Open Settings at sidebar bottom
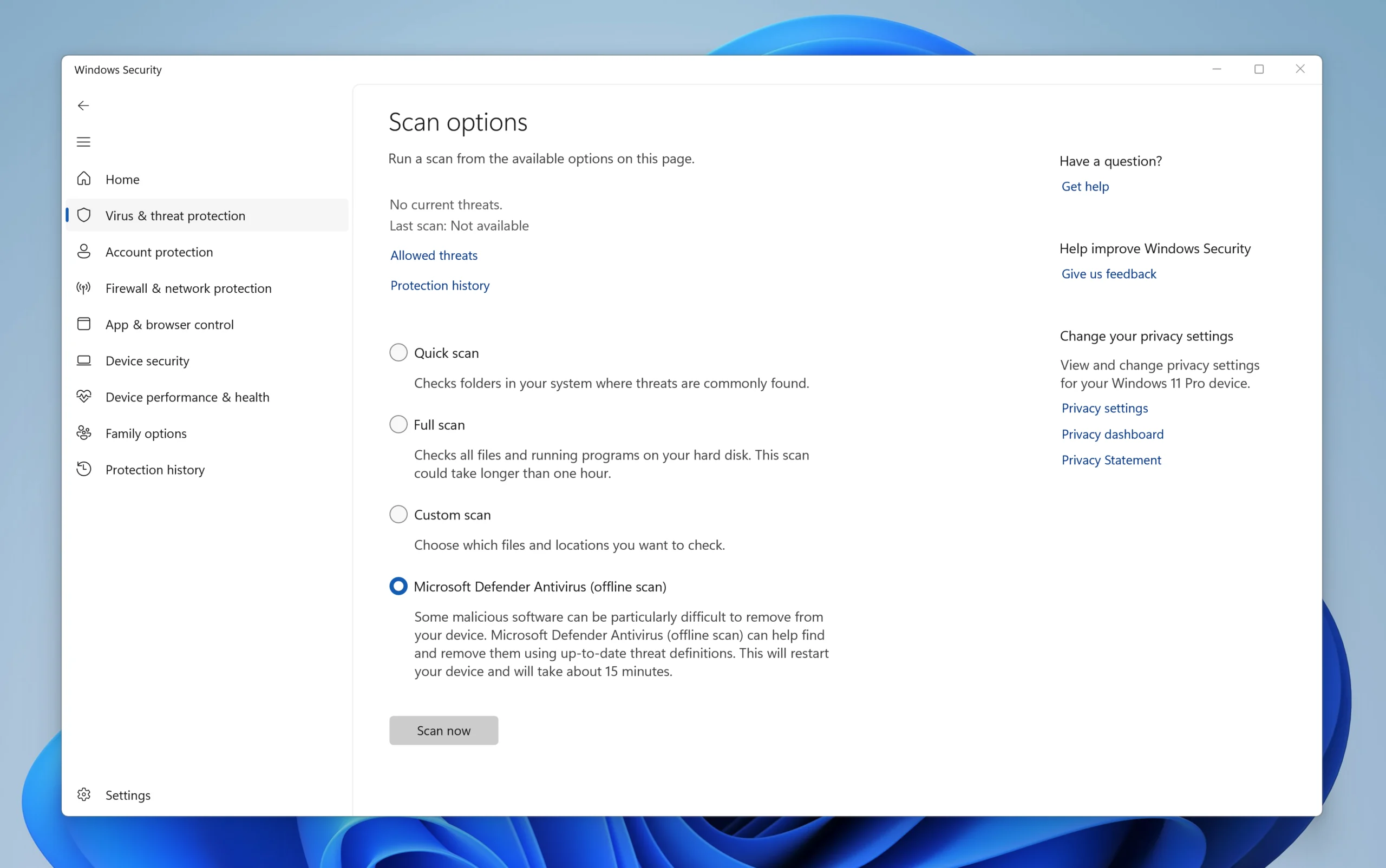The image size is (1386, 868). pos(207,795)
